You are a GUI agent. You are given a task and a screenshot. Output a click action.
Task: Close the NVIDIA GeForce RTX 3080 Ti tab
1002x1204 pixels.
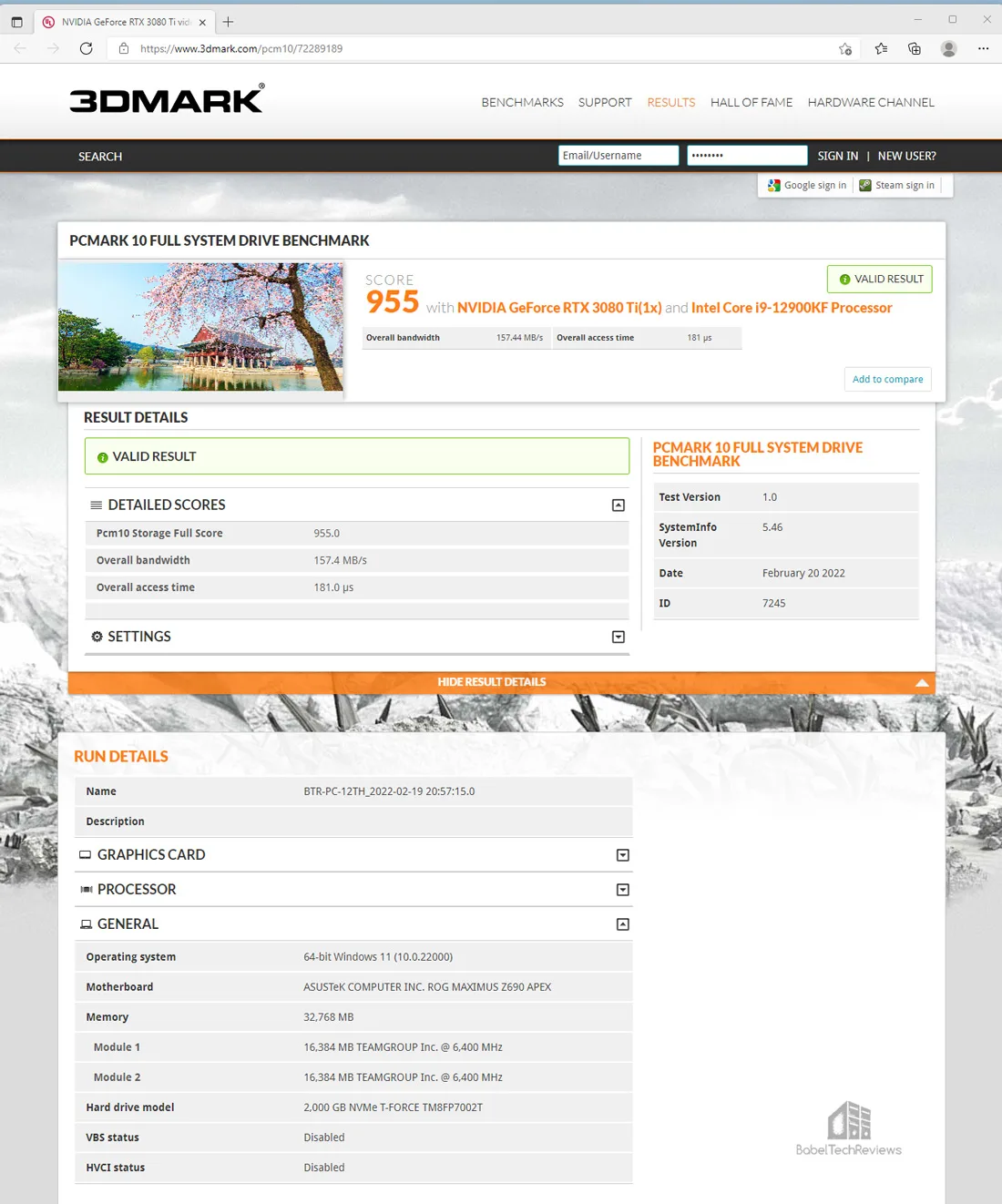[x=202, y=22]
